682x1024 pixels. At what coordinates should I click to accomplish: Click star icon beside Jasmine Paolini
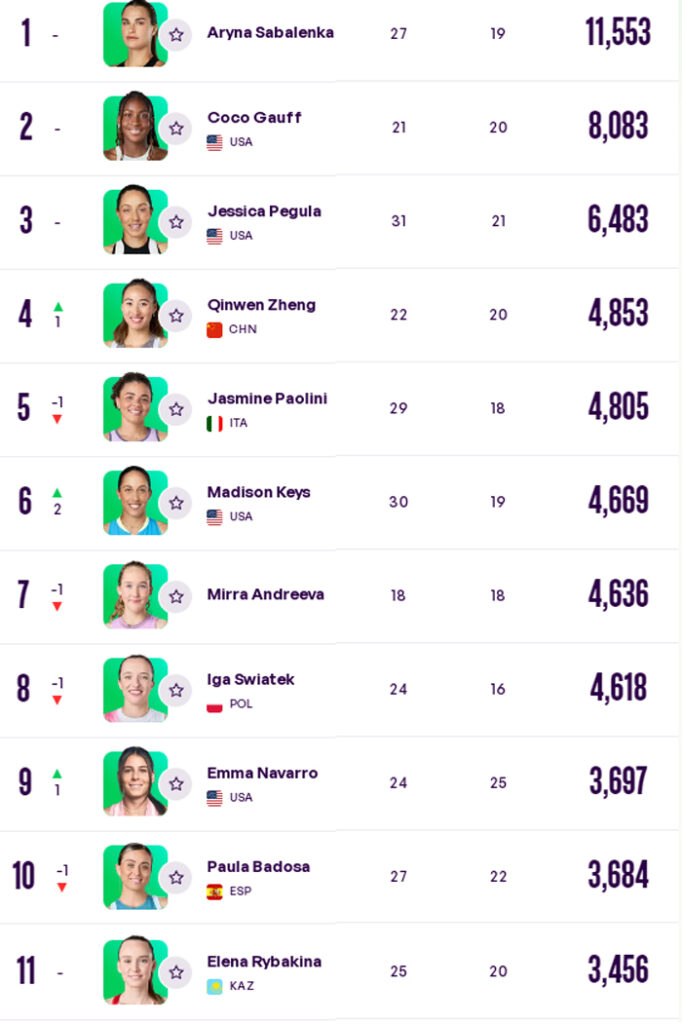[x=176, y=409]
